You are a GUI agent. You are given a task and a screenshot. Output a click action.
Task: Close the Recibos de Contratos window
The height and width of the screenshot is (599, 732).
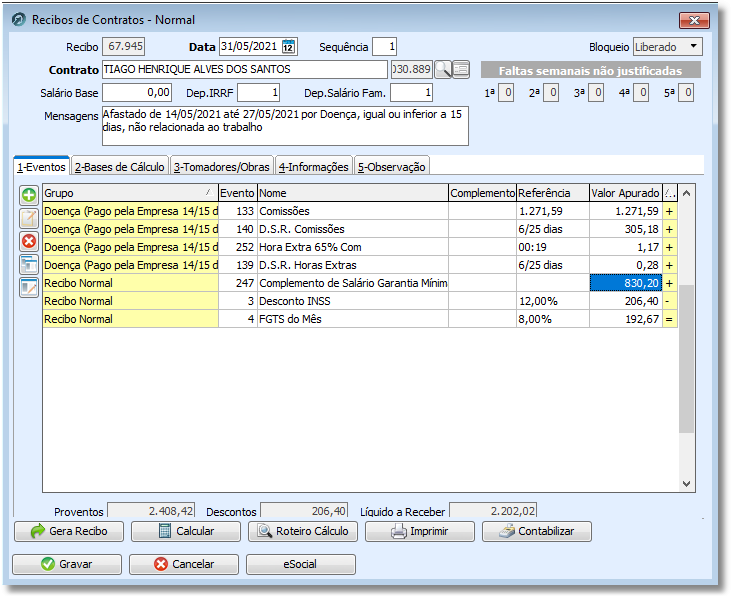[x=694, y=20]
